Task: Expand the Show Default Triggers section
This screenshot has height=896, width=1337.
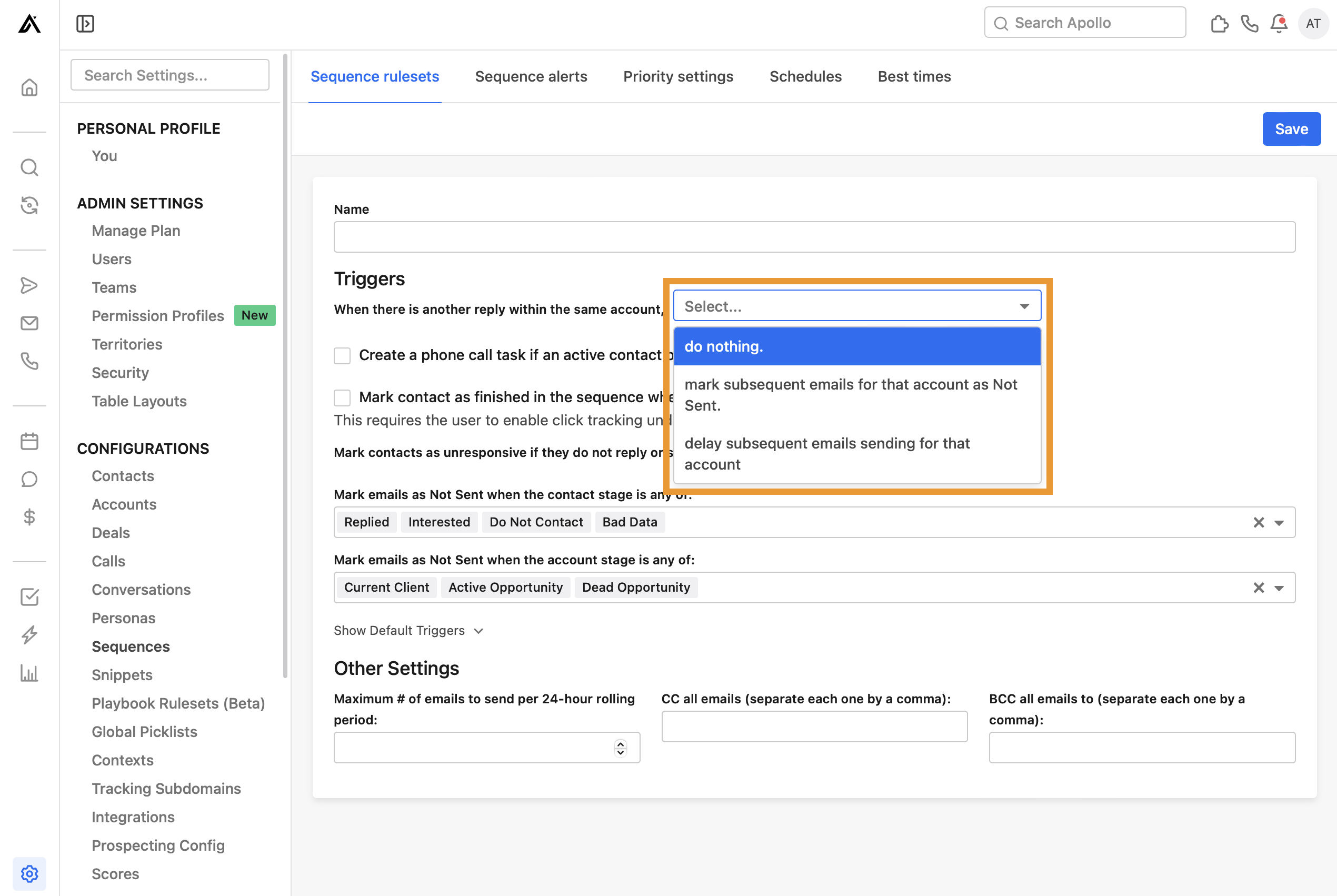Action: (x=409, y=630)
